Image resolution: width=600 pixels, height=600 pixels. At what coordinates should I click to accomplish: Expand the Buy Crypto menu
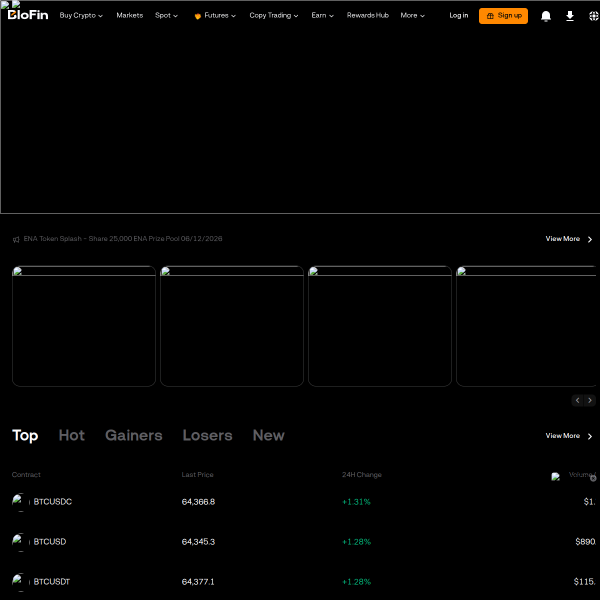[x=81, y=15]
